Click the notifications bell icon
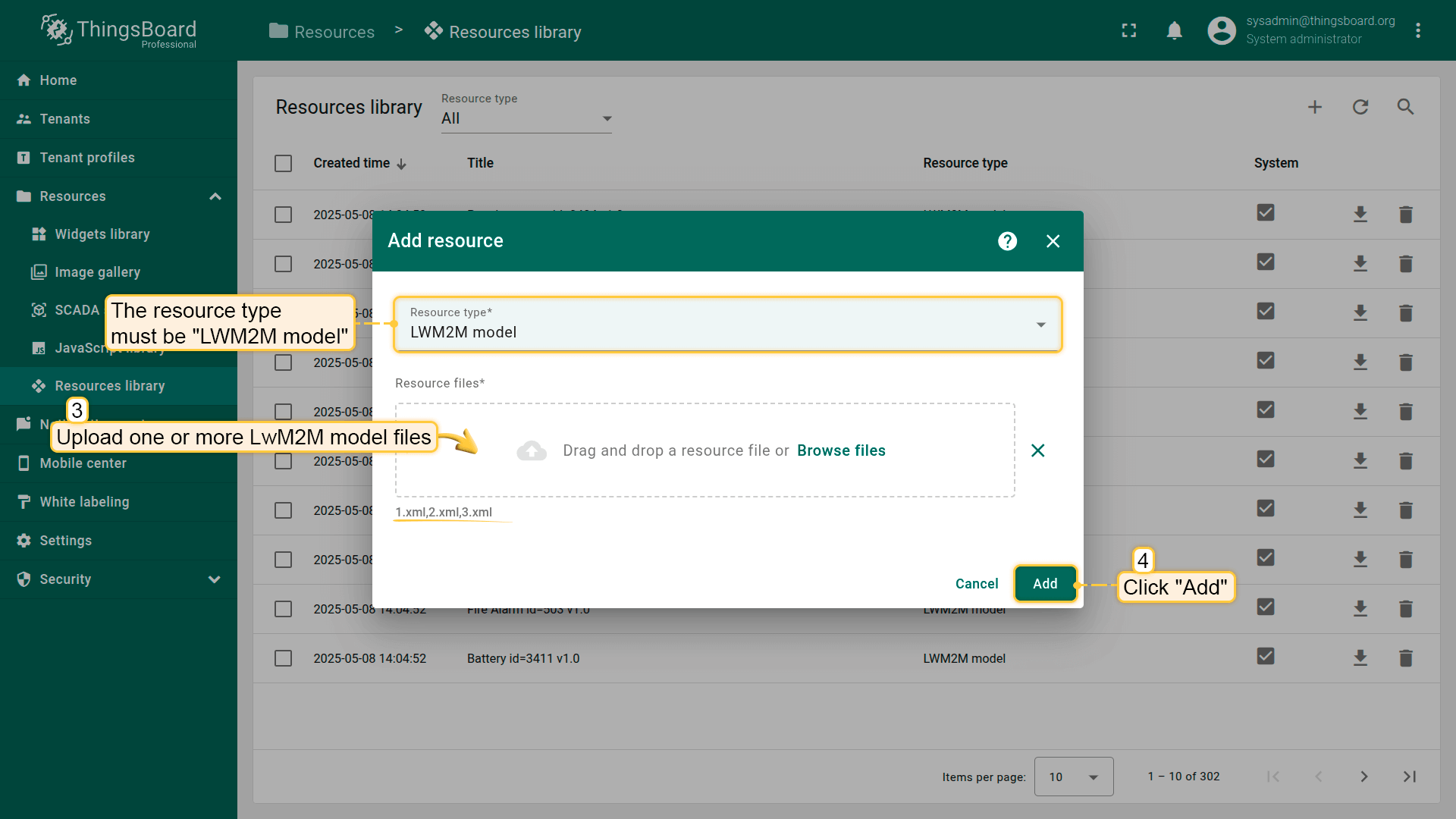Viewport: 1456px width, 819px height. click(x=1174, y=31)
